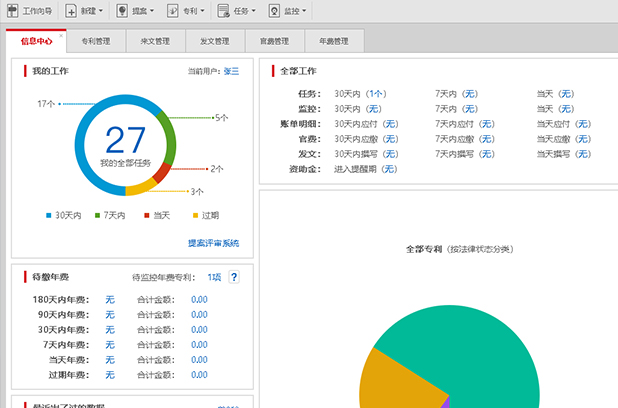Expand the 监控 dropdown arrow
The width and height of the screenshot is (618, 408).
point(303,12)
